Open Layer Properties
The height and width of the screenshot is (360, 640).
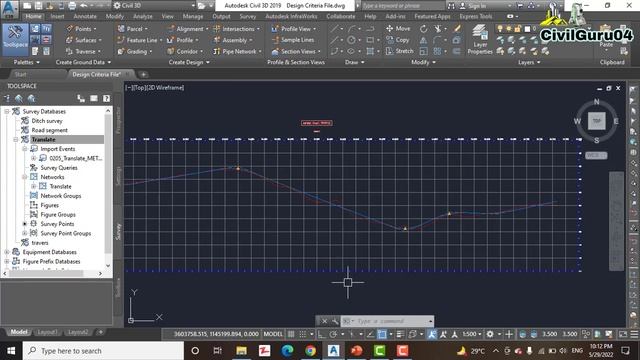pyautogui.click(x=480, y=40)
